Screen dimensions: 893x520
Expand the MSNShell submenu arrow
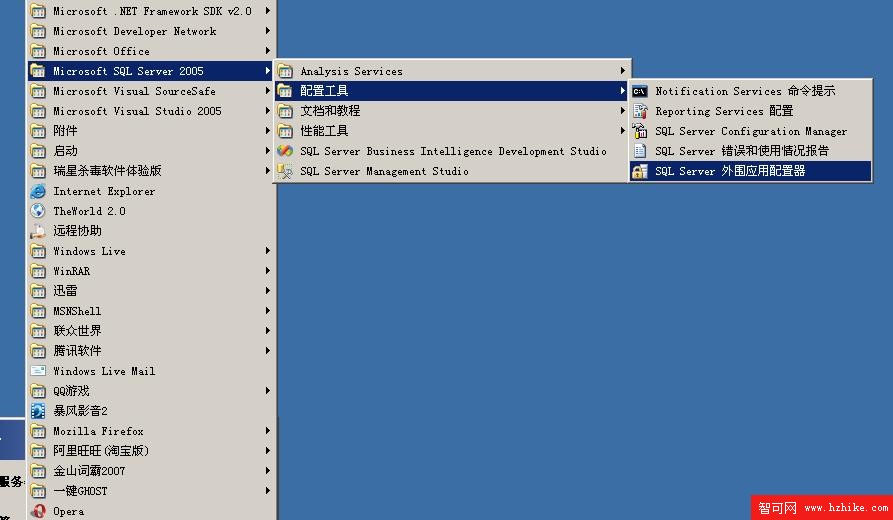point(268,311)
